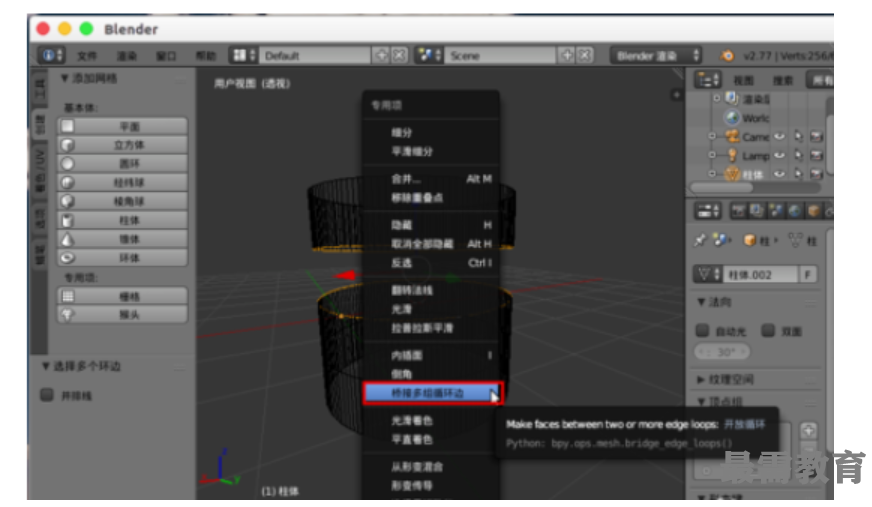The image size is (872, 507).
Task: Toggle Camera visibility eye icon
Action: 779,136
